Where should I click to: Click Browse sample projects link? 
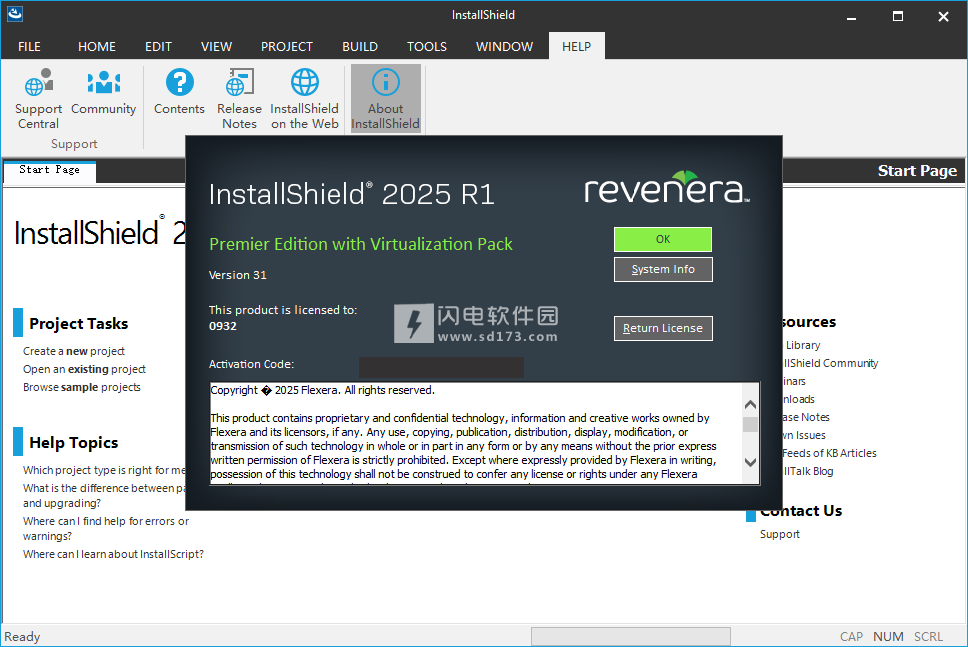click(x=82, y=387)
